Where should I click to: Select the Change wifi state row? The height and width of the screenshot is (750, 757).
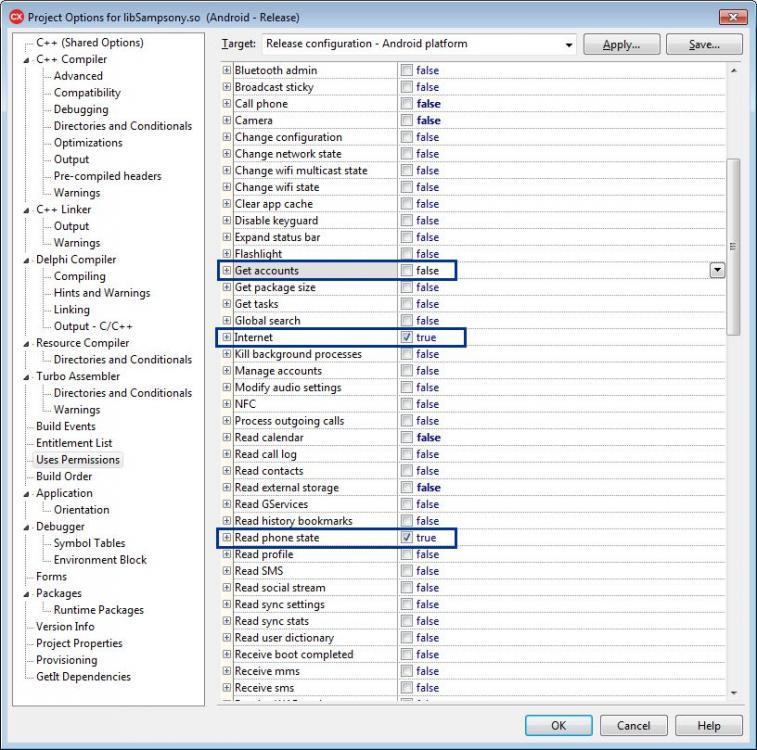[473, 187]
